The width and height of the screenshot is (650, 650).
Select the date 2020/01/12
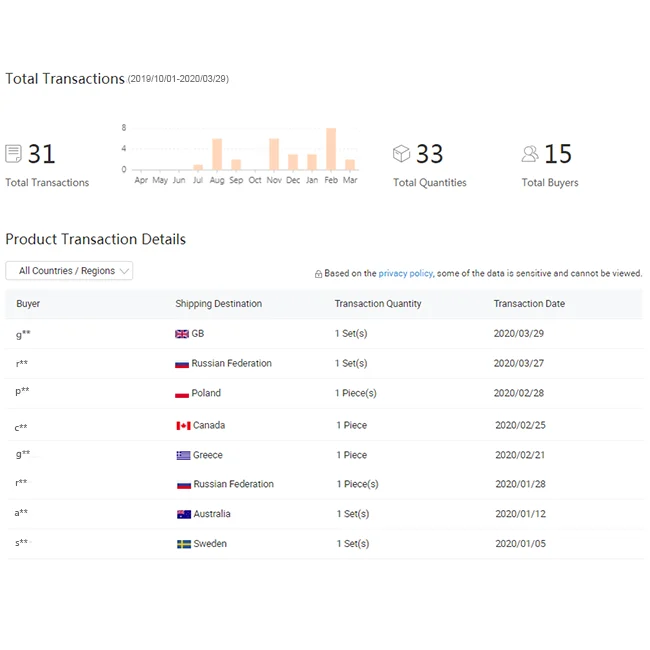coord(520,514)
